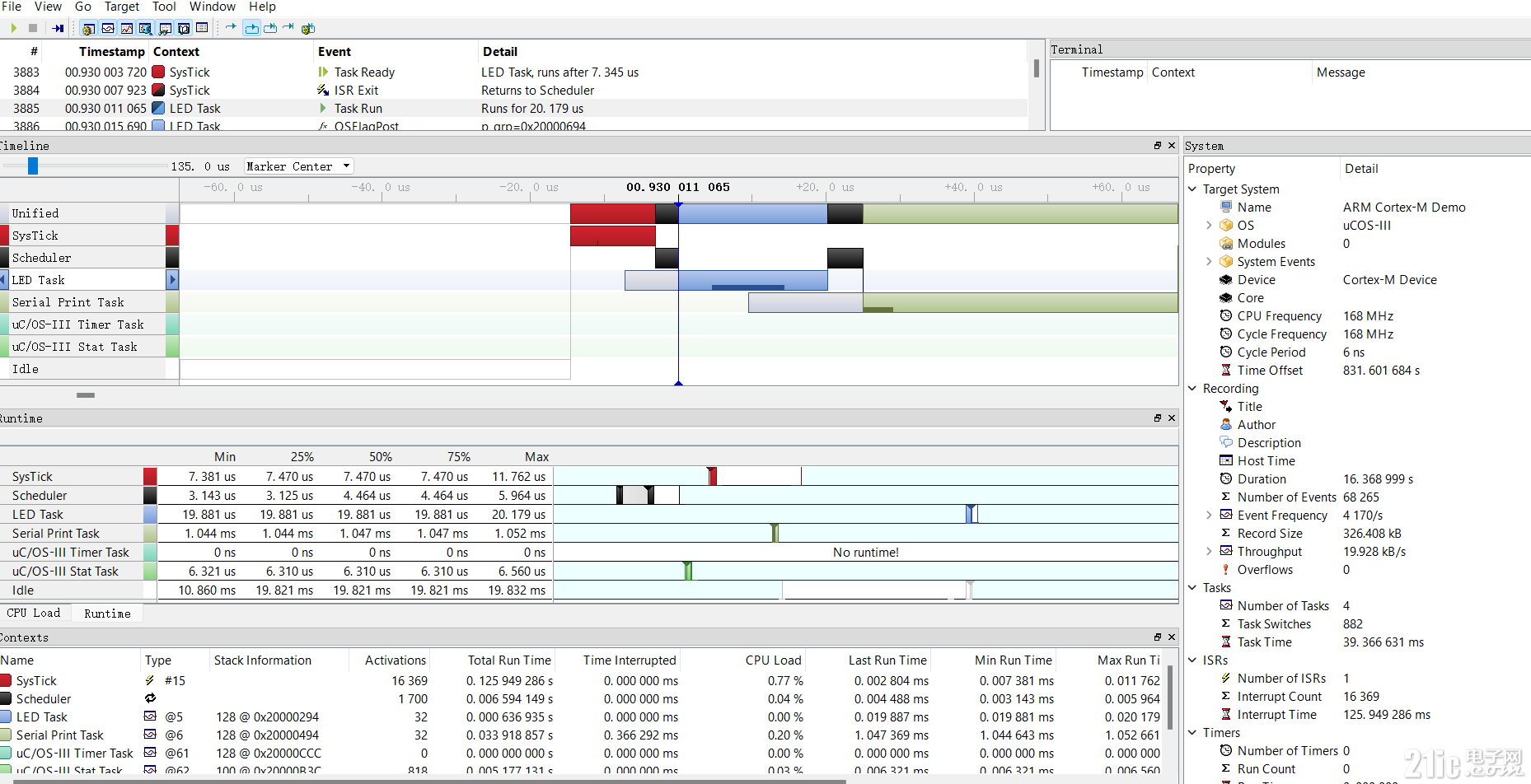
Task: Click the blue timeline marker at the ruler
Action: click(x=678, y=204)
